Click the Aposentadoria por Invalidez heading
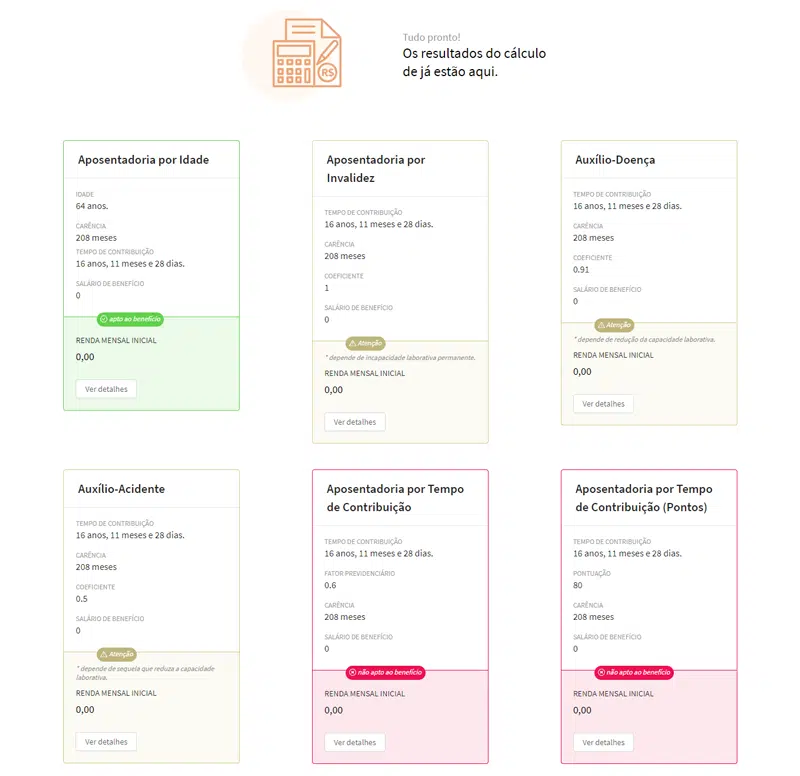Image resolution: width=800 pixels, height=776 pixels. point(376,169)
